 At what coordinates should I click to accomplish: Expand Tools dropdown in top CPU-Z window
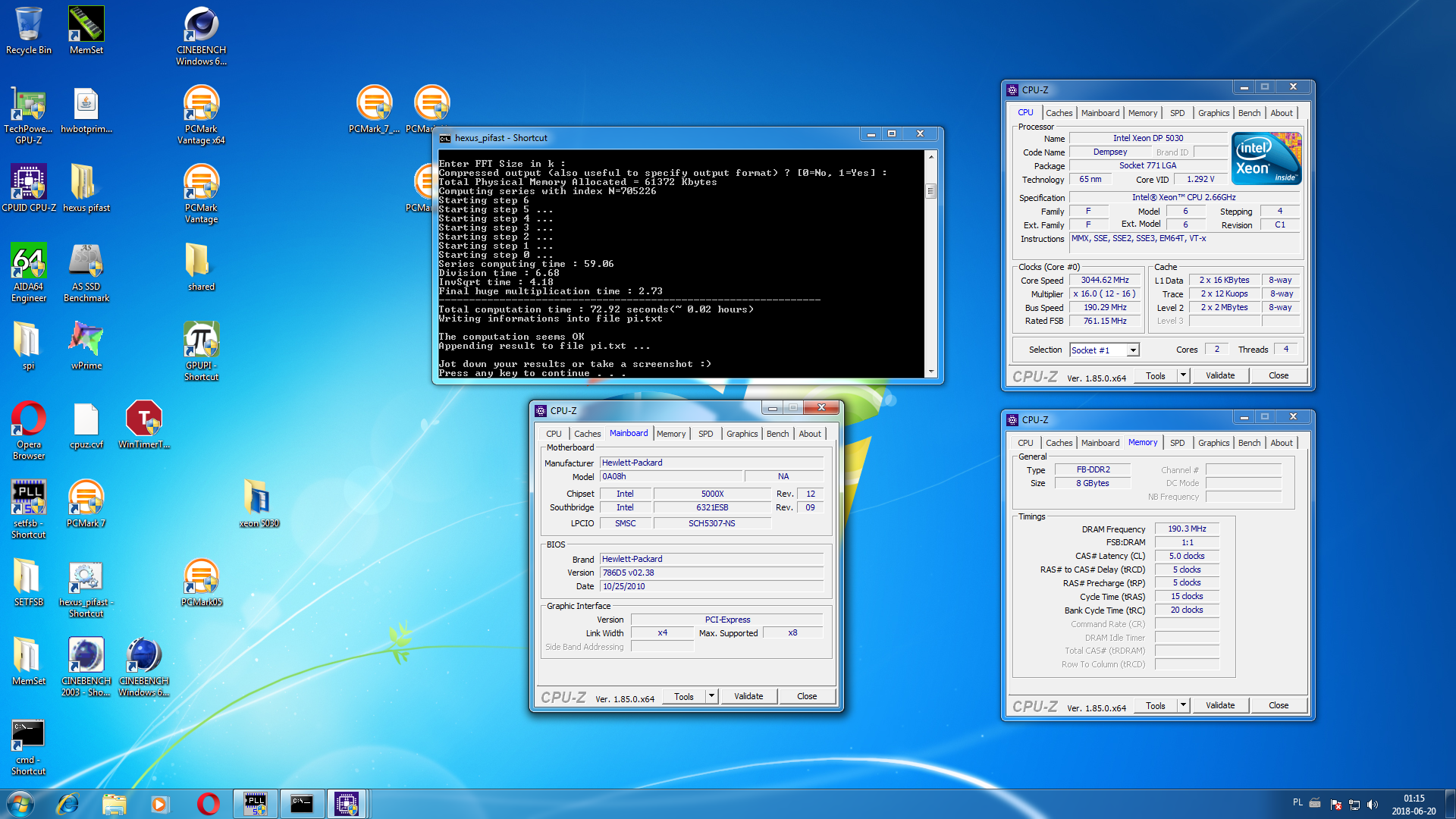point(1183,375)
